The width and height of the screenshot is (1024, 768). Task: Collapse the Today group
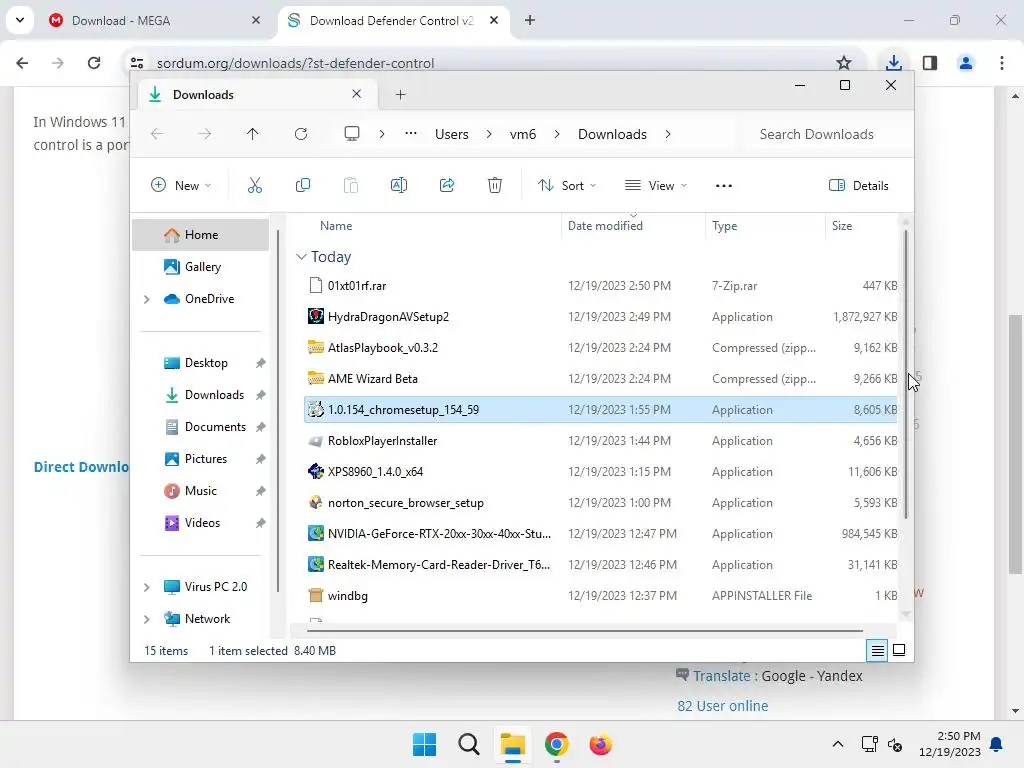click(301, 257)
